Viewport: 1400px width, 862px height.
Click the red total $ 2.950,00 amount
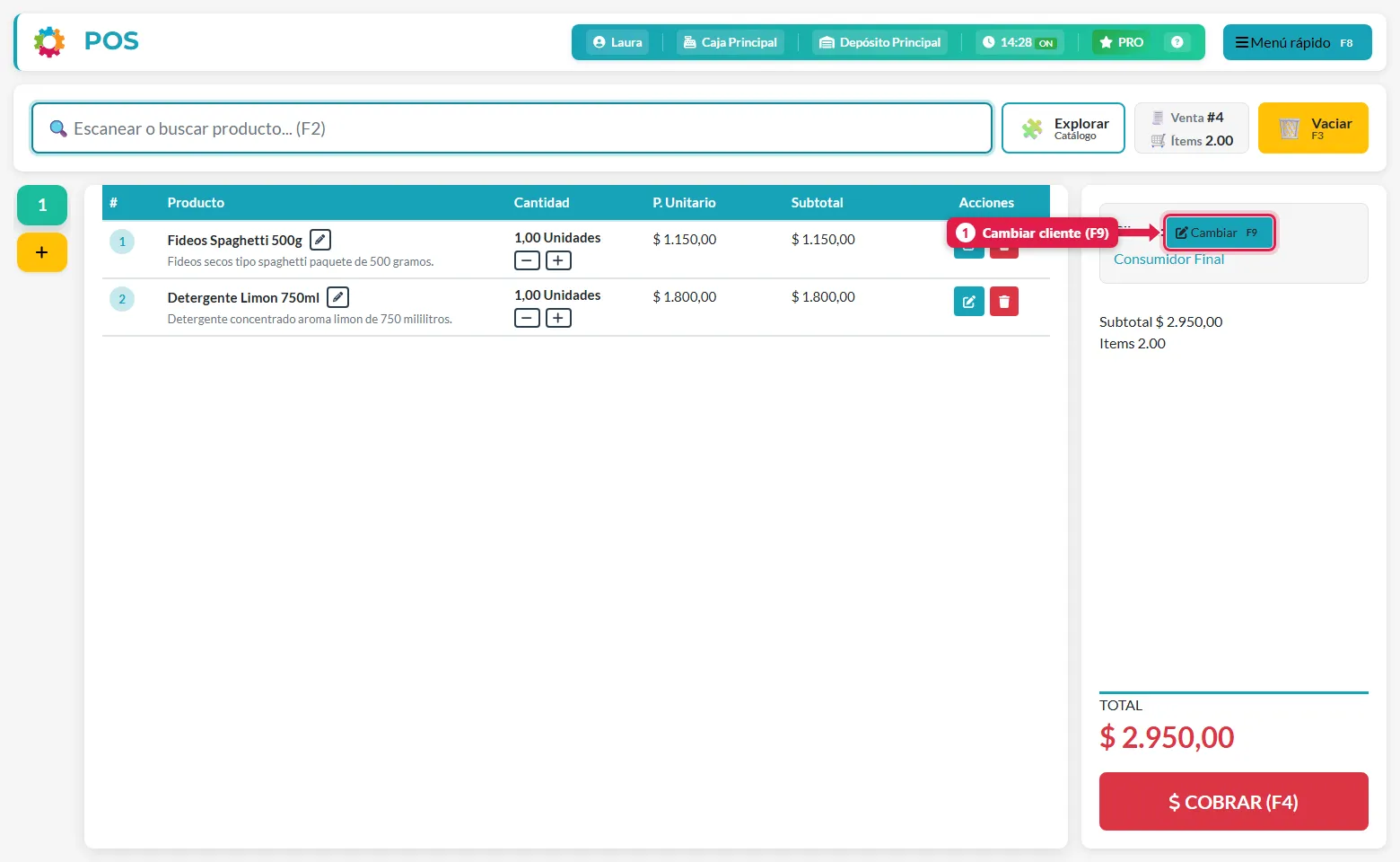click(x=1167, y=737)
